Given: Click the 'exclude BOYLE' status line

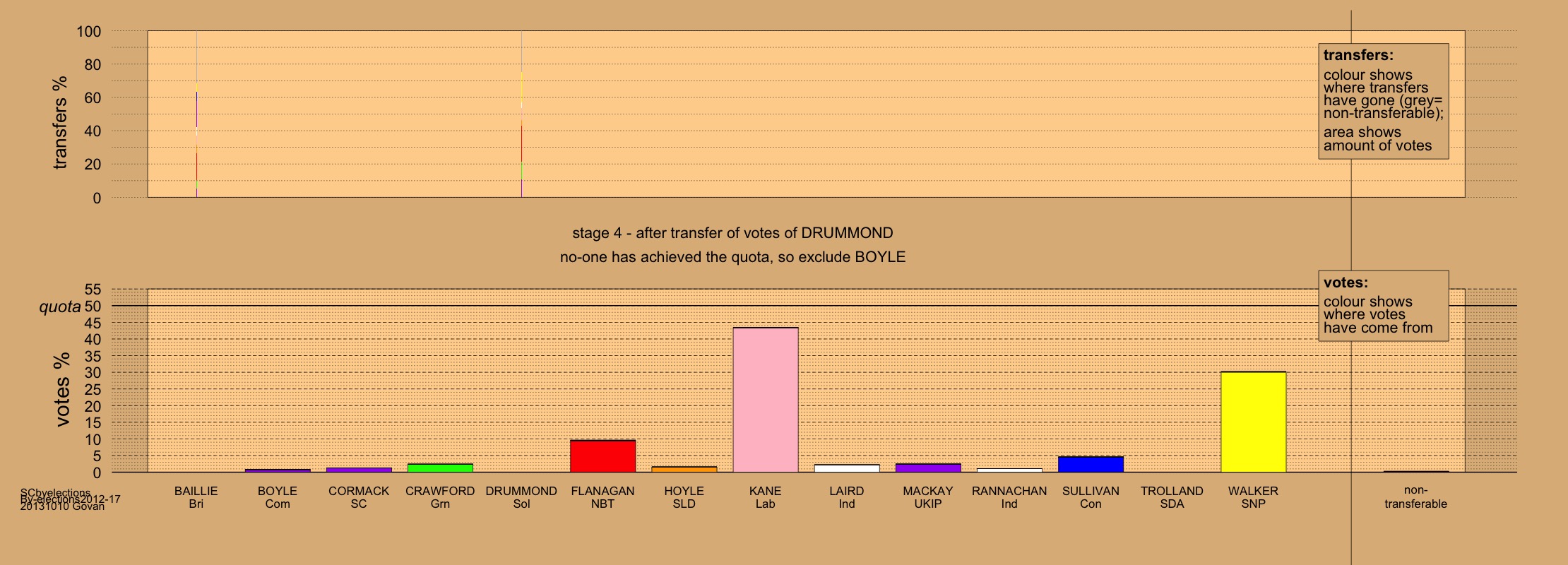Looking at the screenshot, I should coord(732,257).
